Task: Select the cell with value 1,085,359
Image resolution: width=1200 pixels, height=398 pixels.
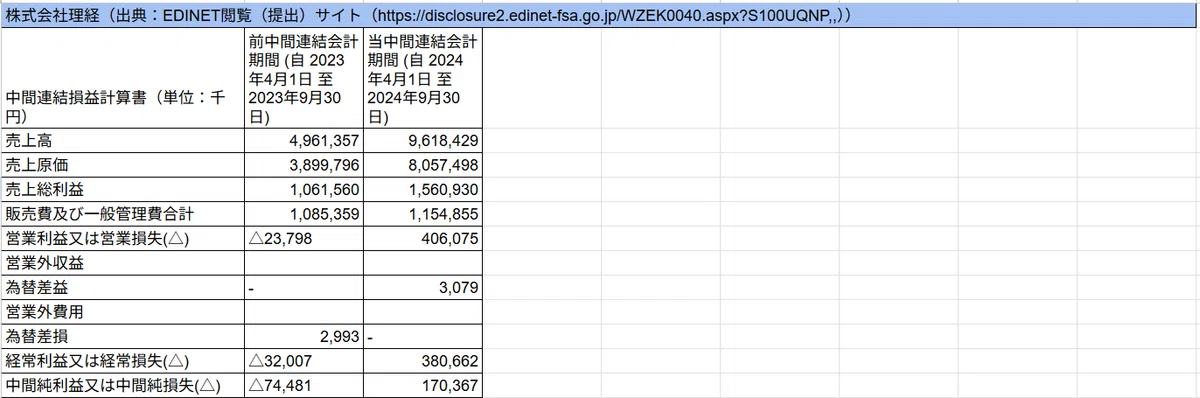Action: (304, 214)
